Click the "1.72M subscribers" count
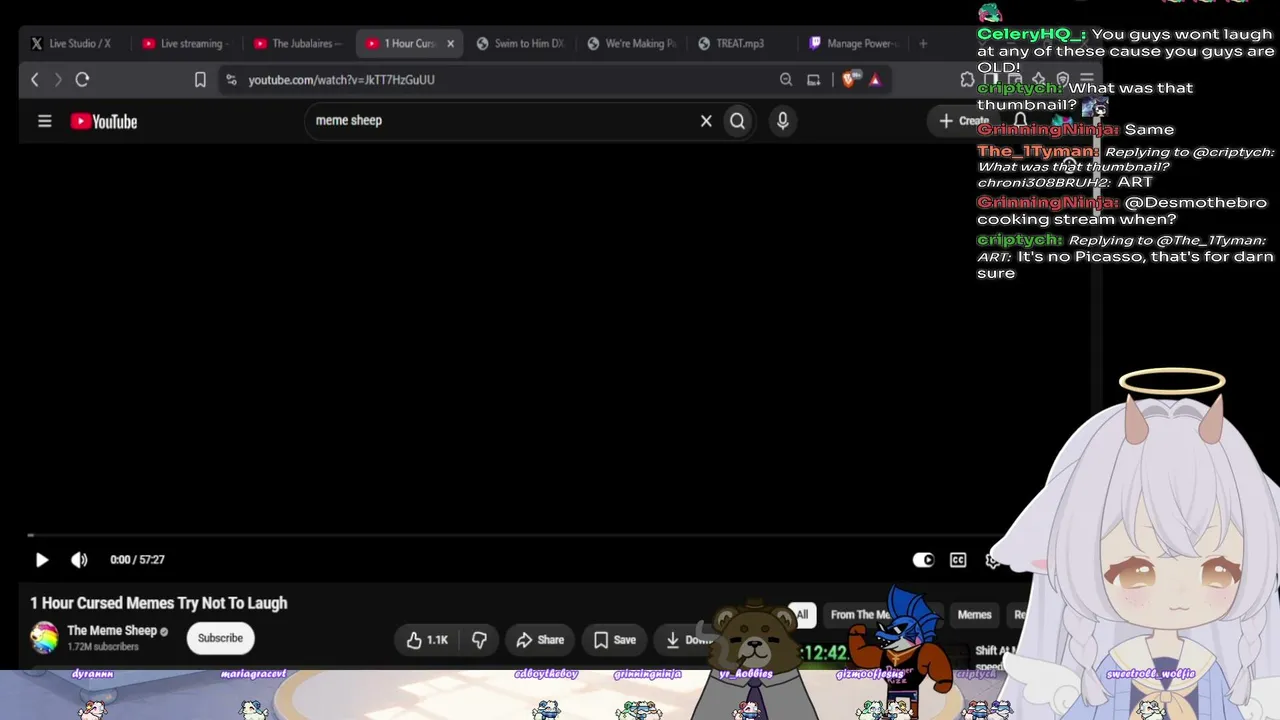The image size is (1280, 720). 103,647
